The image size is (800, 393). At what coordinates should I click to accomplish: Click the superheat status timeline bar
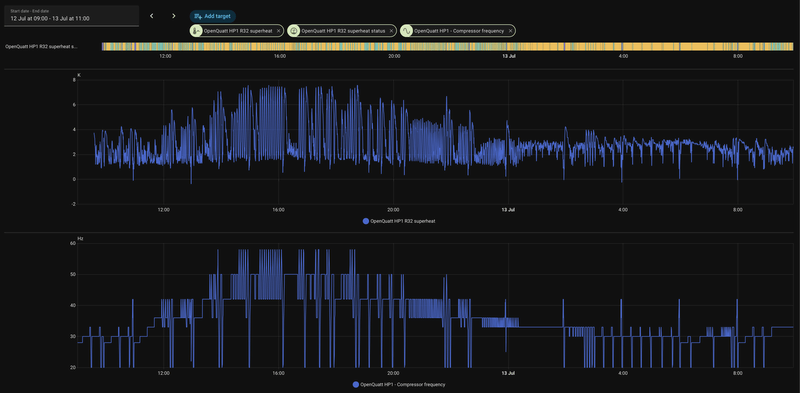[x=447, y=46]
